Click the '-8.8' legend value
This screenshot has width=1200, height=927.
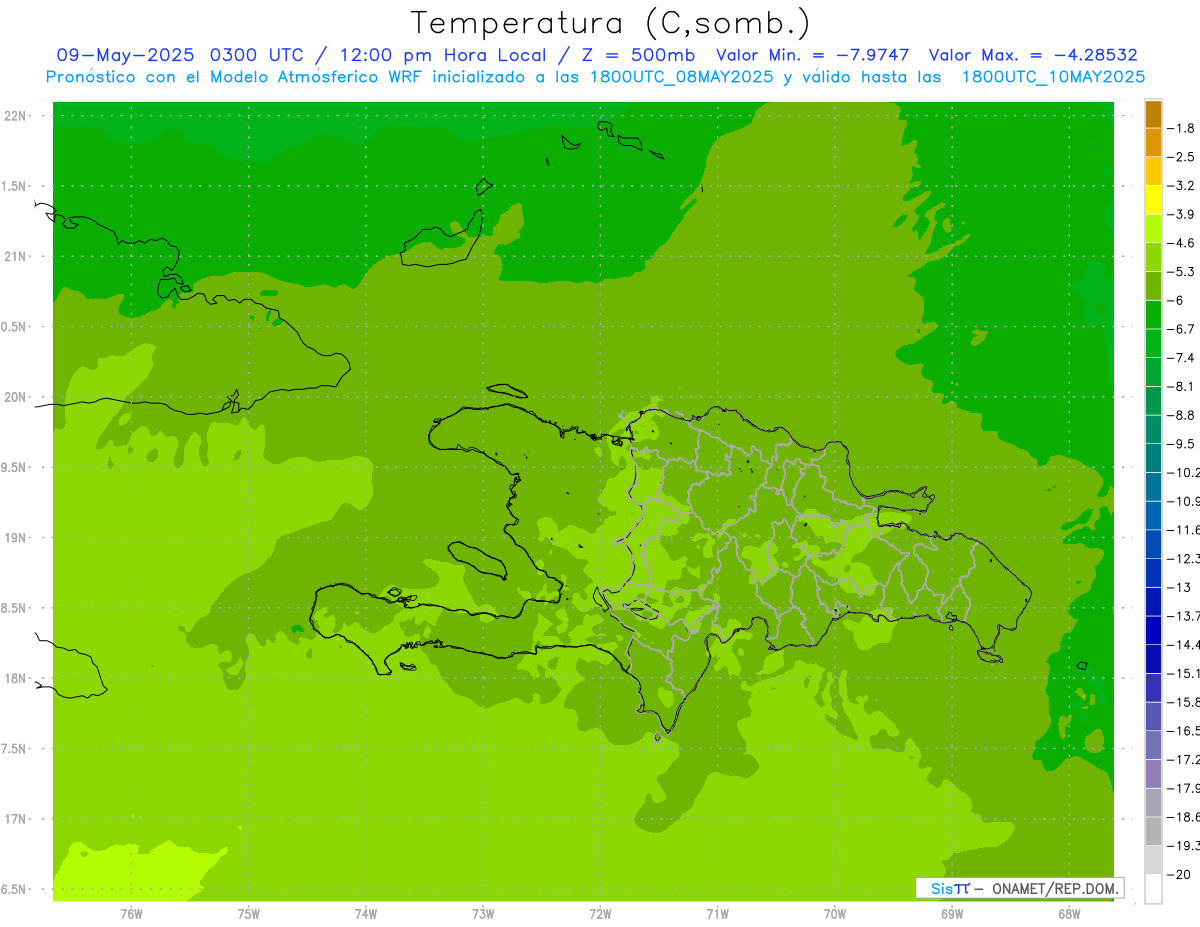[1181, 415]
